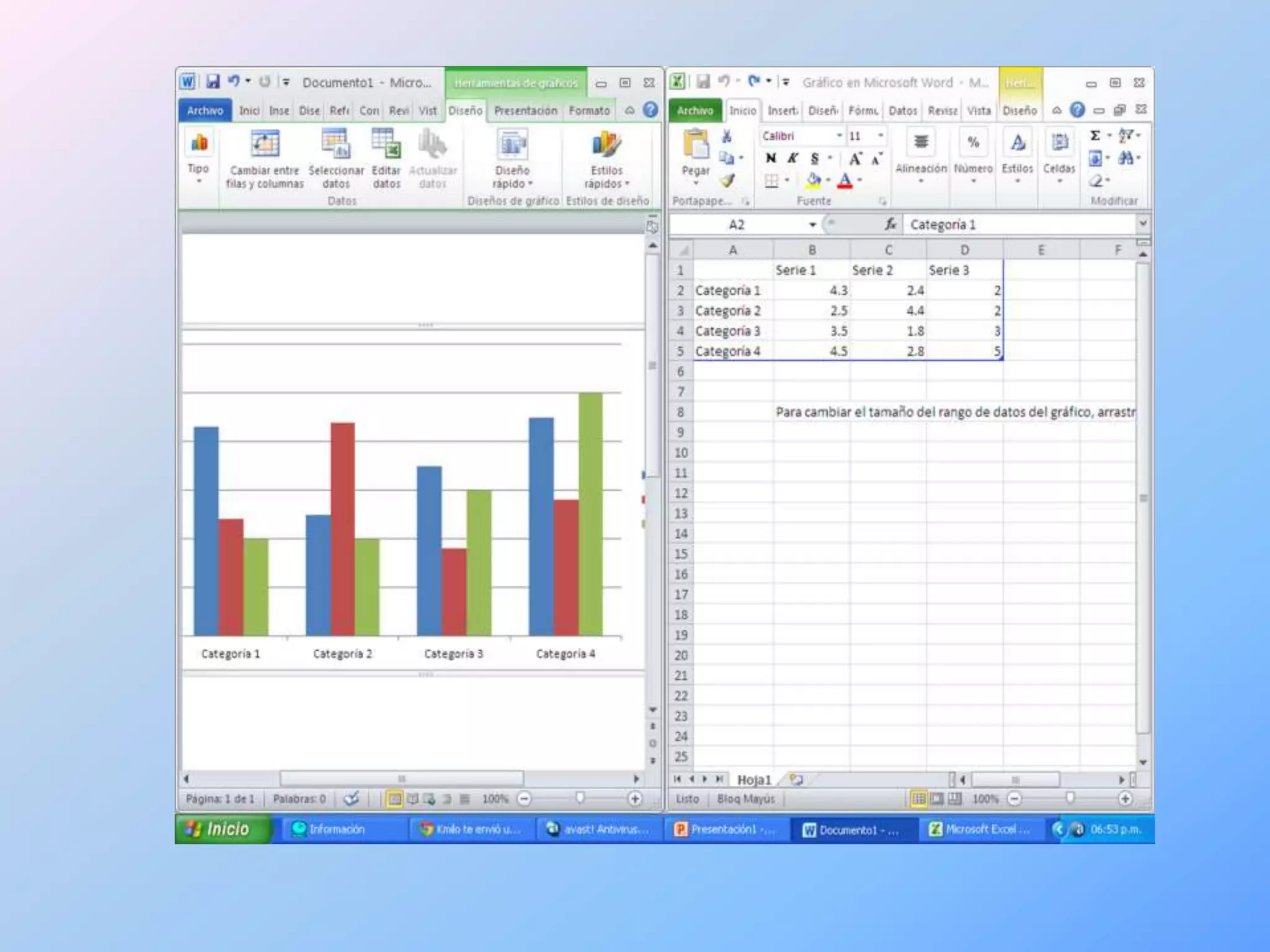
Task: Toggle underline S formatting in Excel
Action: (814, 159)
